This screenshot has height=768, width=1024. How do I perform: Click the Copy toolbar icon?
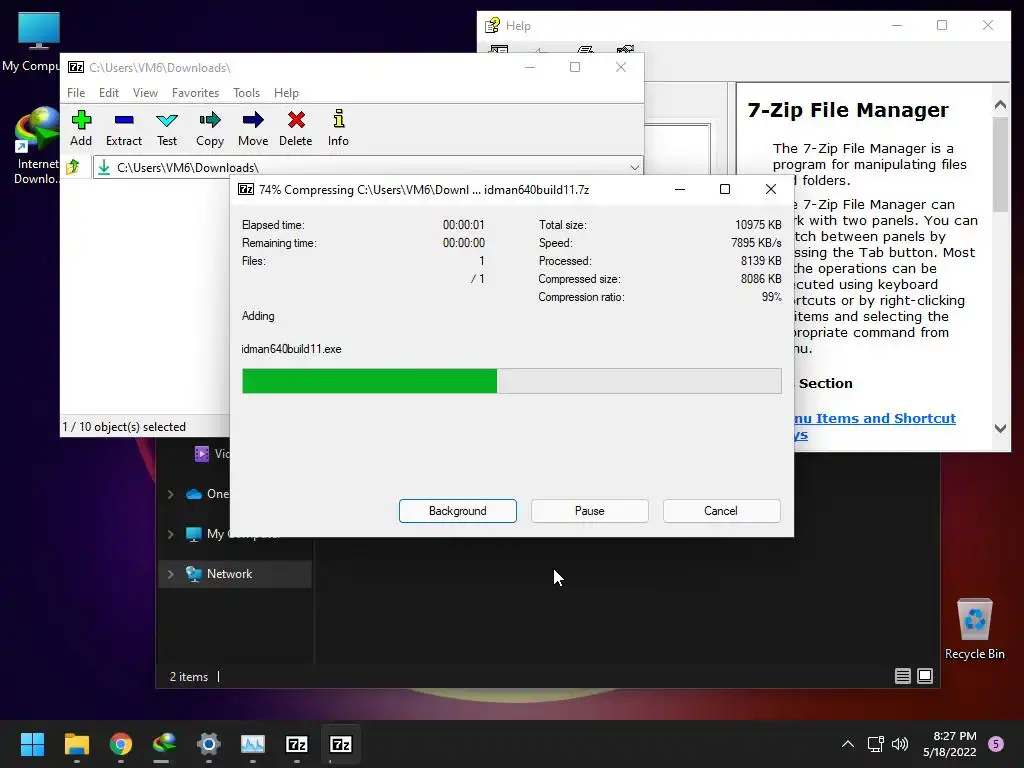click(x=210, y=128)
